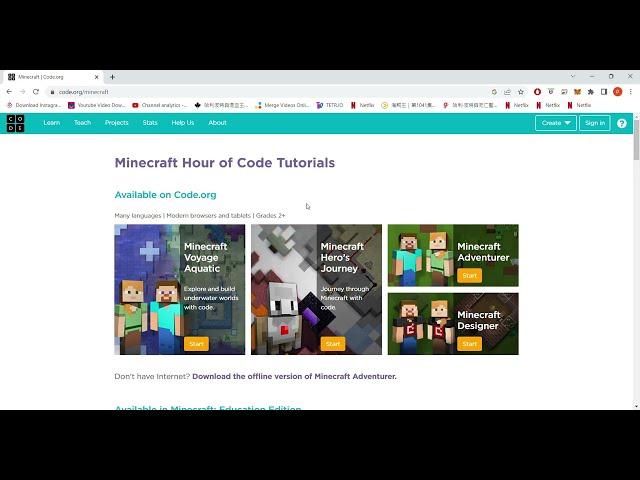The width and height of the screenshot is (640, 480).
Task: Click the page's vertical scrollbar thumb
Action: point(636,140)
